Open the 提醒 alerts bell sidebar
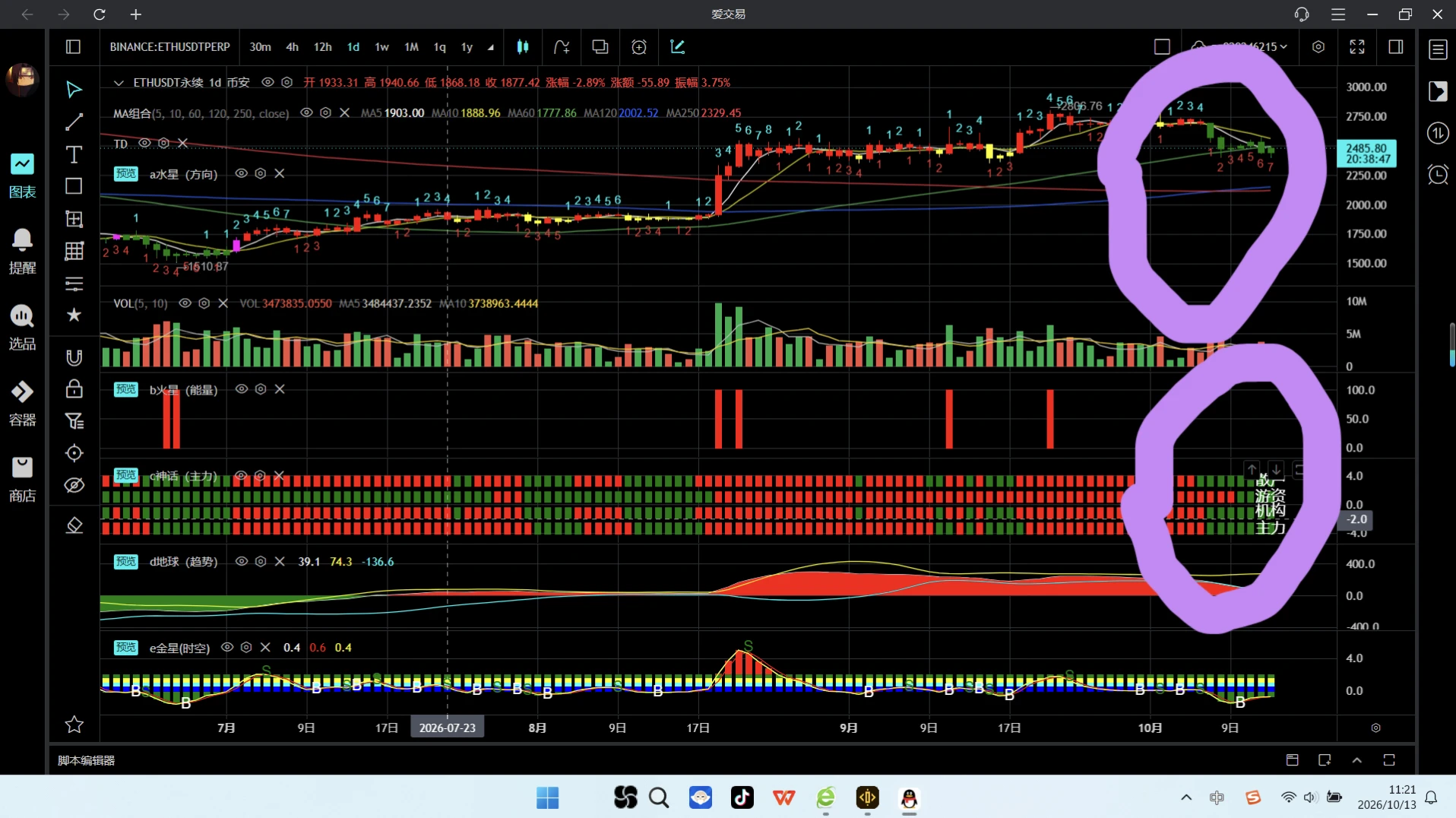The height and width of the screenshot is (818, 1456). click(x=22, y=252)
